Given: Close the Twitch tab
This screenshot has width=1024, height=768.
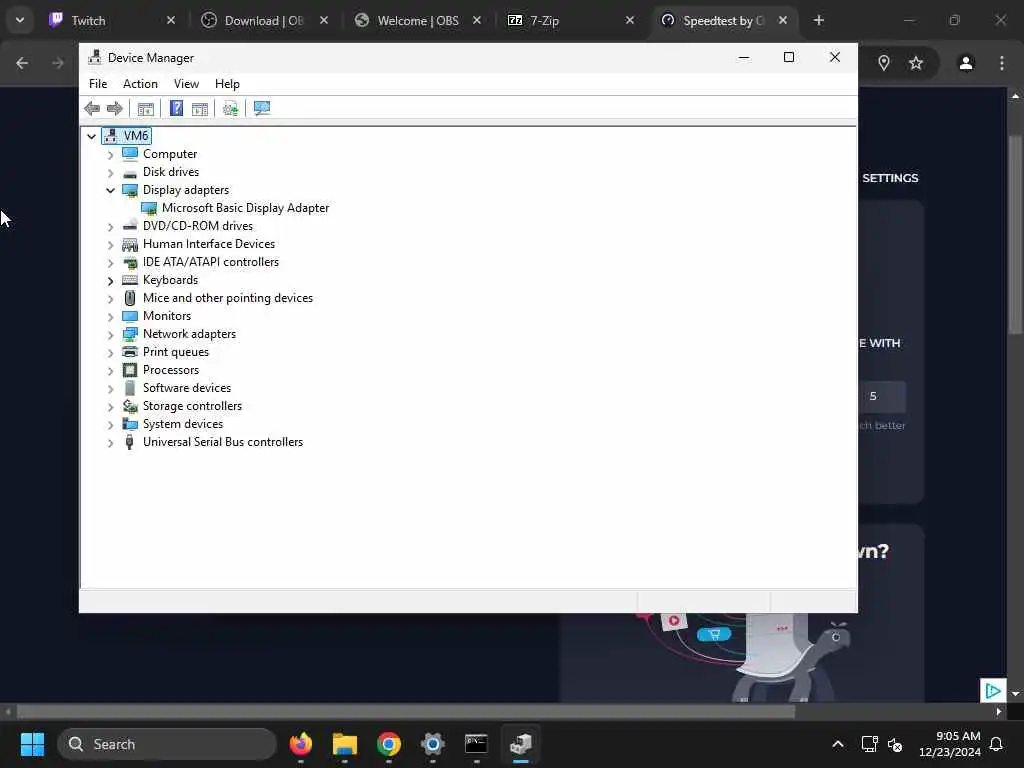Looking at the screenshot, I should point(171,20).
